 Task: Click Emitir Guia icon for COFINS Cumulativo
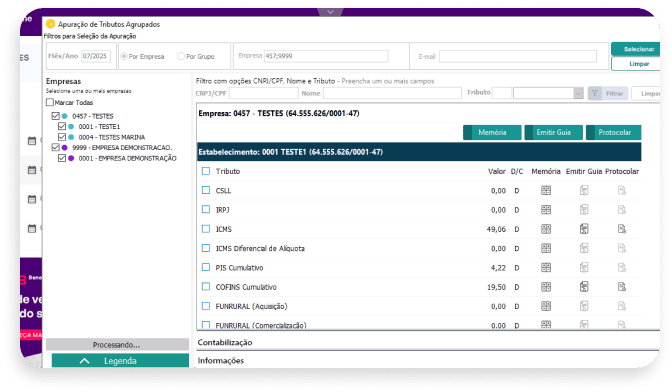tap(584, 287)
